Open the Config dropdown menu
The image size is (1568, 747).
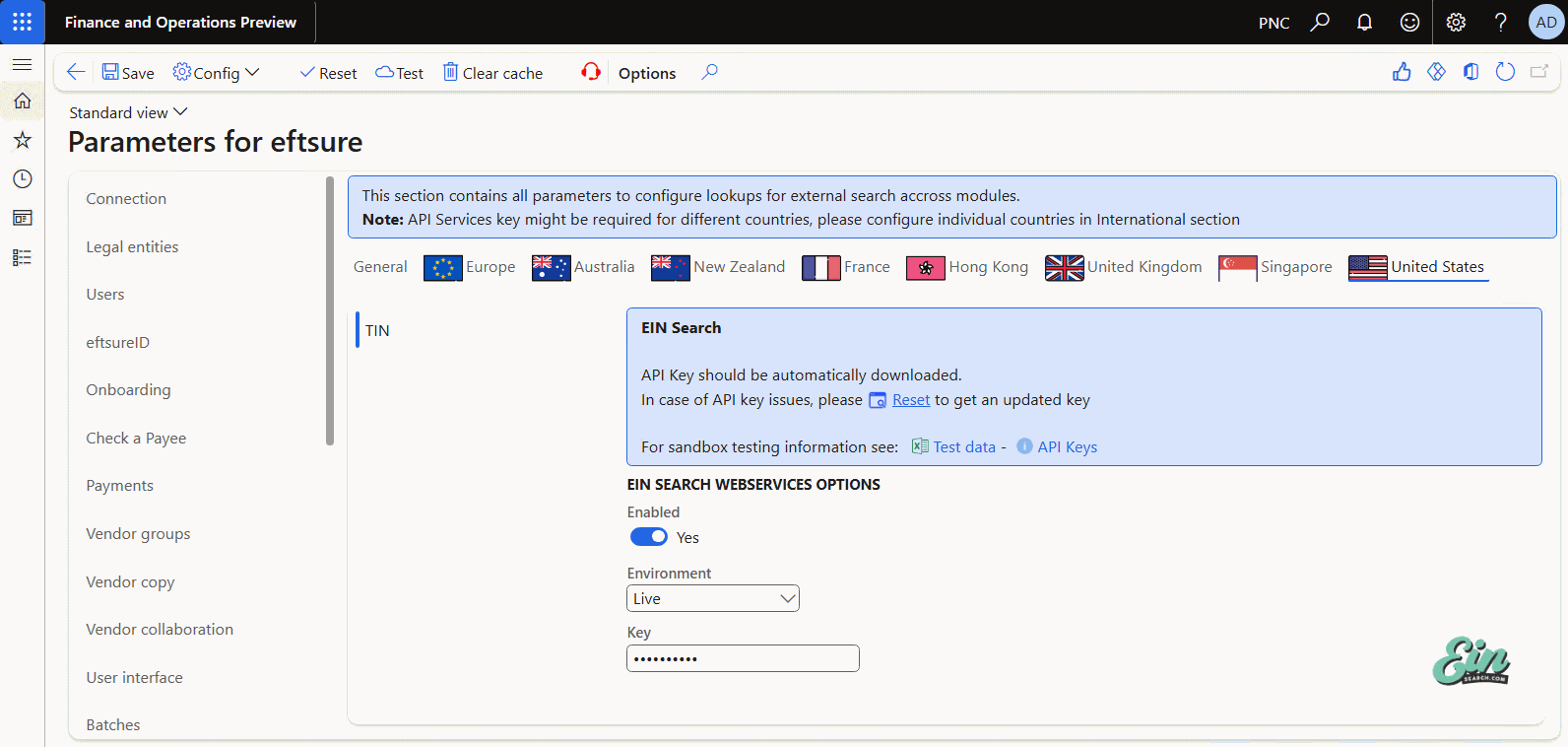pyautogui.click(x=216, y=73)
